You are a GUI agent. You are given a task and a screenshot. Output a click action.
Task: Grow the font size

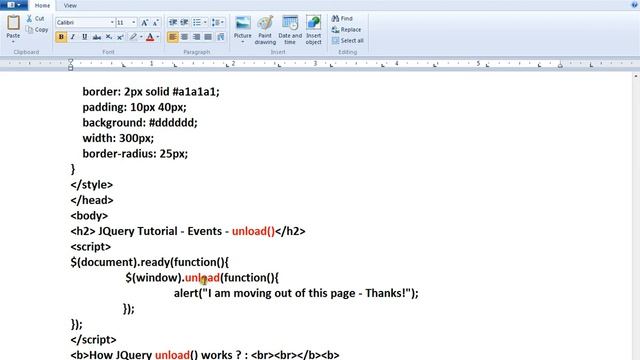tap(144, 23)
